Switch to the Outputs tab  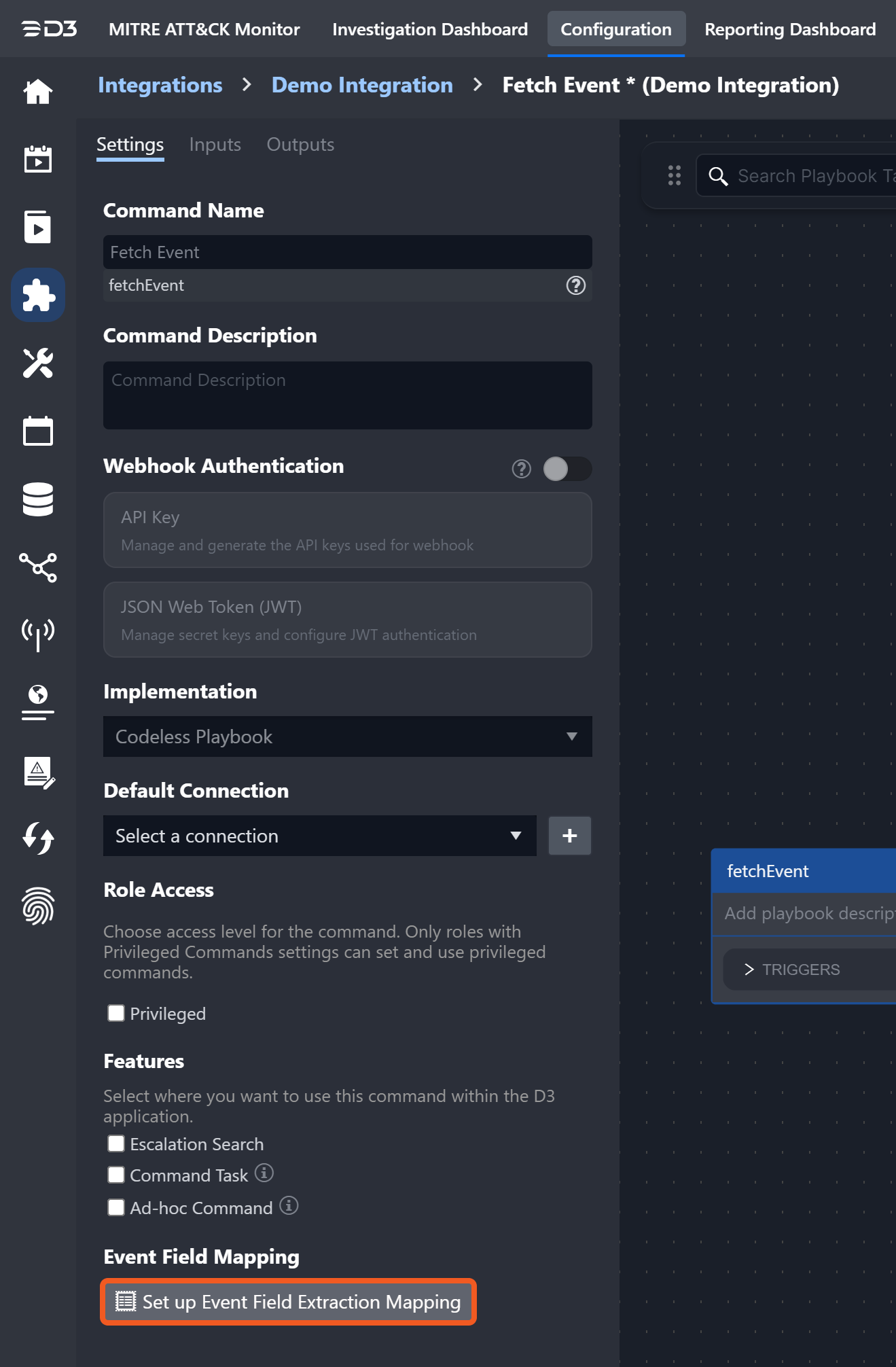pos(300,145)
